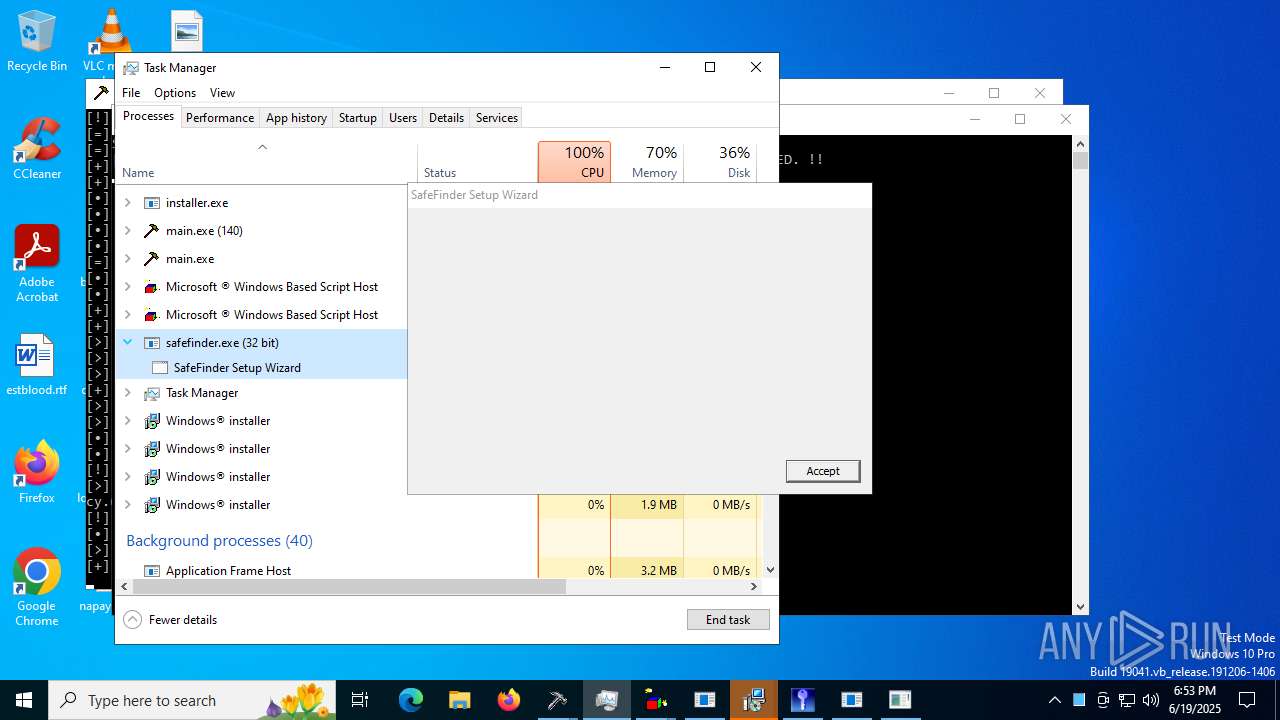Open the View menu
Screen dimensions: 1280x720
pyautogui.click(x=222, y=93)
